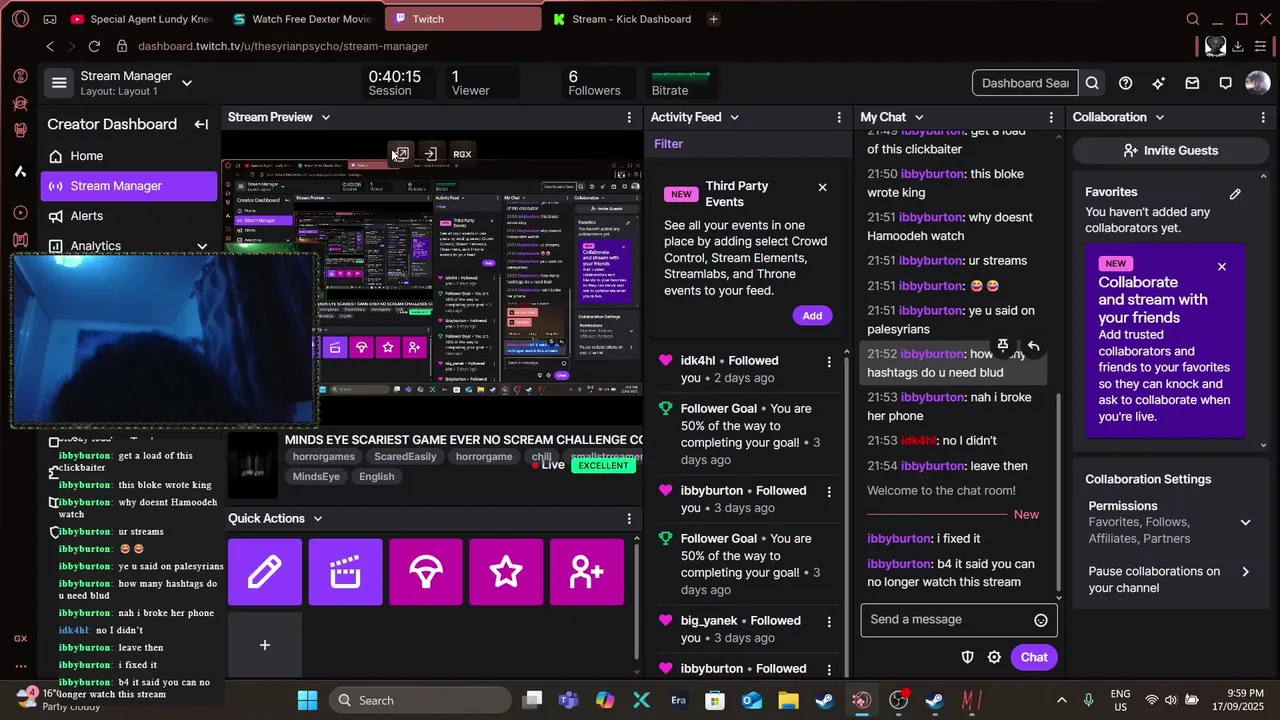Screen dimensions: 1280x720
Task: Click the ScaredEasily tag
Action: tap(406, 456)
